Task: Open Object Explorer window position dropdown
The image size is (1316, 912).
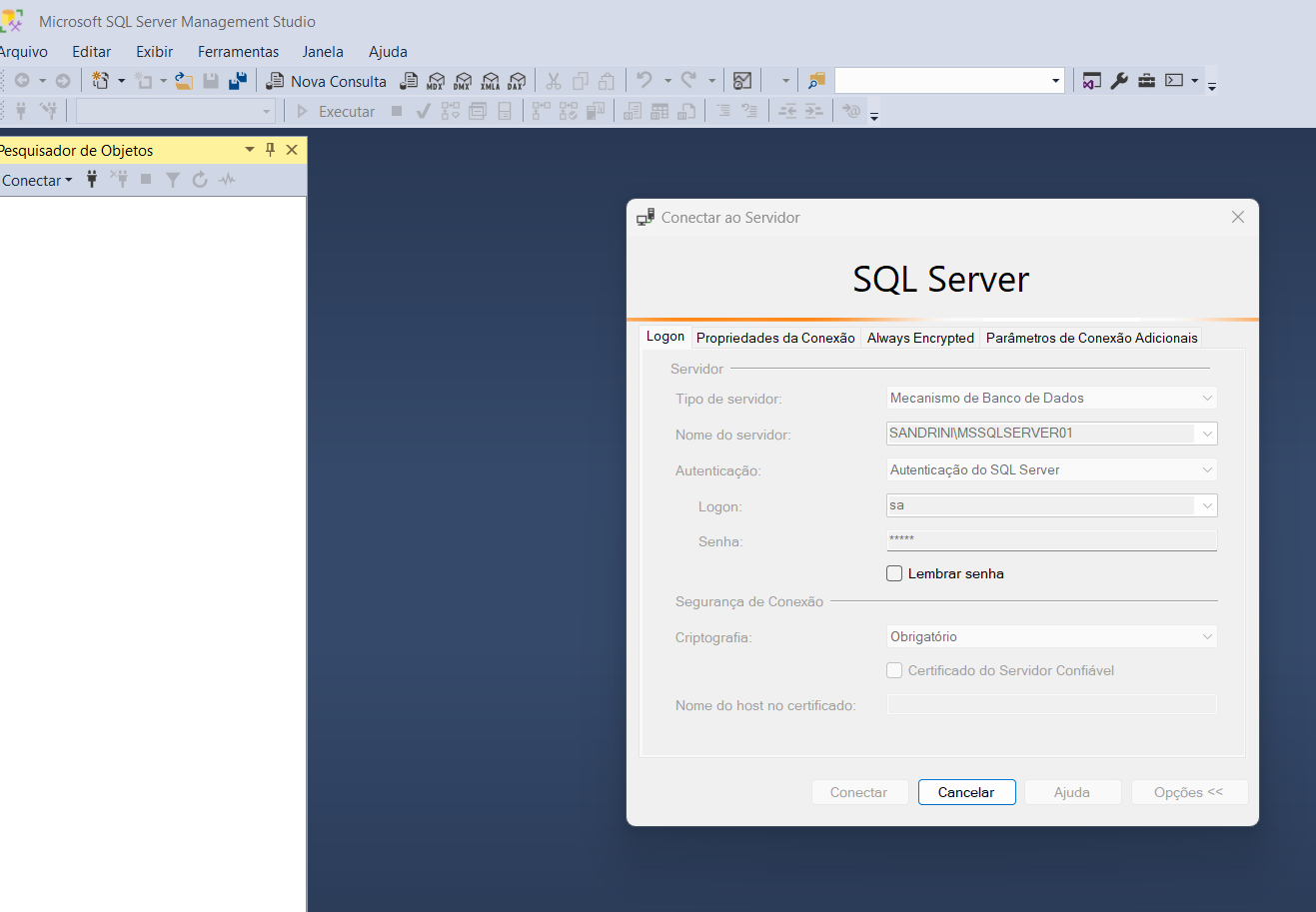Action: tap(250, 150)
